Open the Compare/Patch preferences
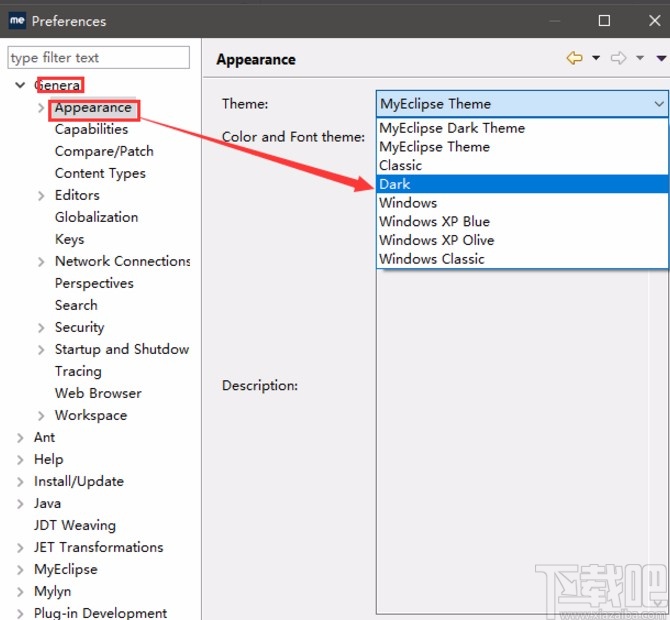This screenshot has height=620, width=670. click(104, 151)
